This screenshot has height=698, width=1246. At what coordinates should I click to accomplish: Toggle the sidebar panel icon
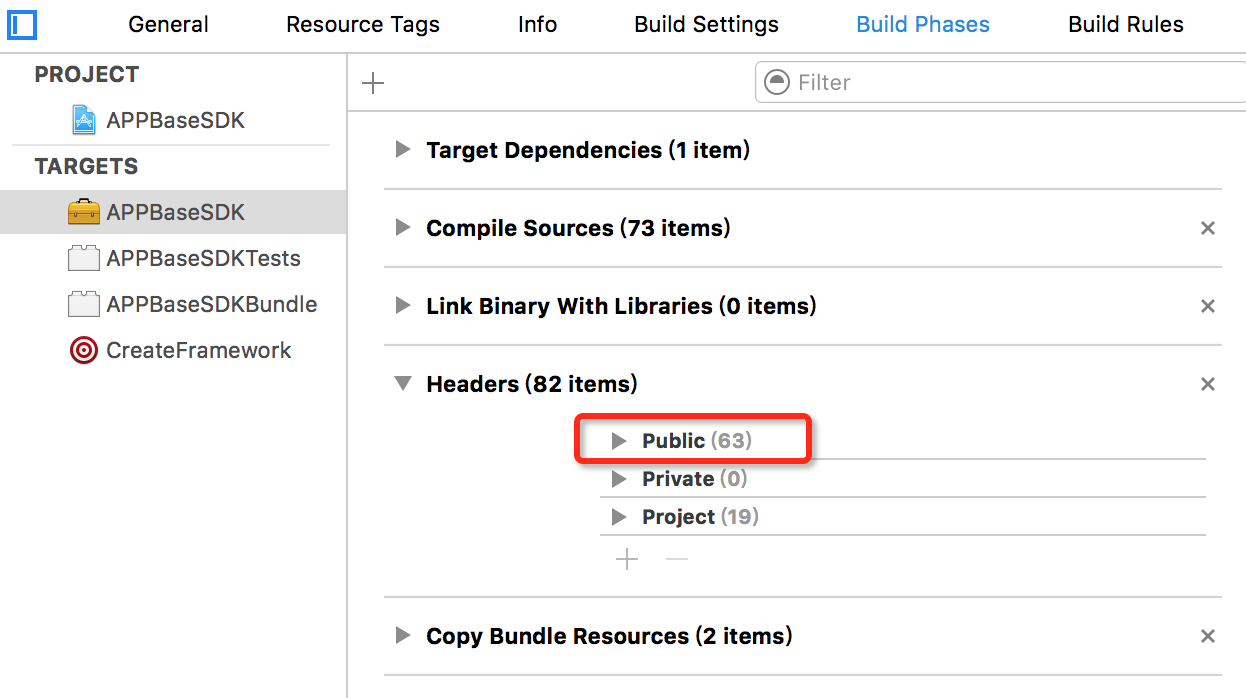pos(22,24)
